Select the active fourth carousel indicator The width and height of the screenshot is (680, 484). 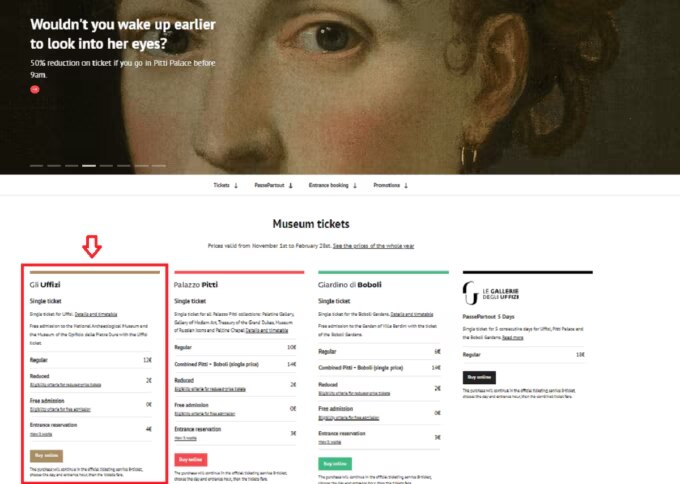point(89,166)
